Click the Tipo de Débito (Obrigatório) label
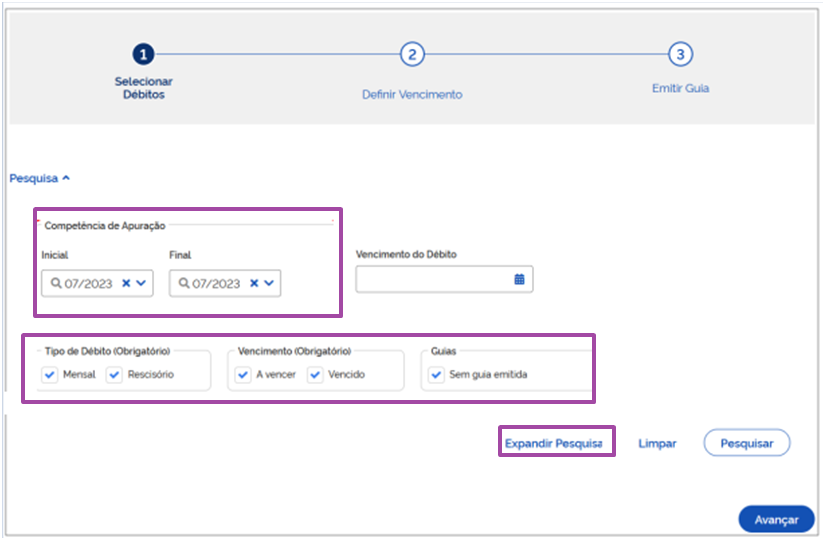Screen dimensions: 823x540 click(108, 351)
